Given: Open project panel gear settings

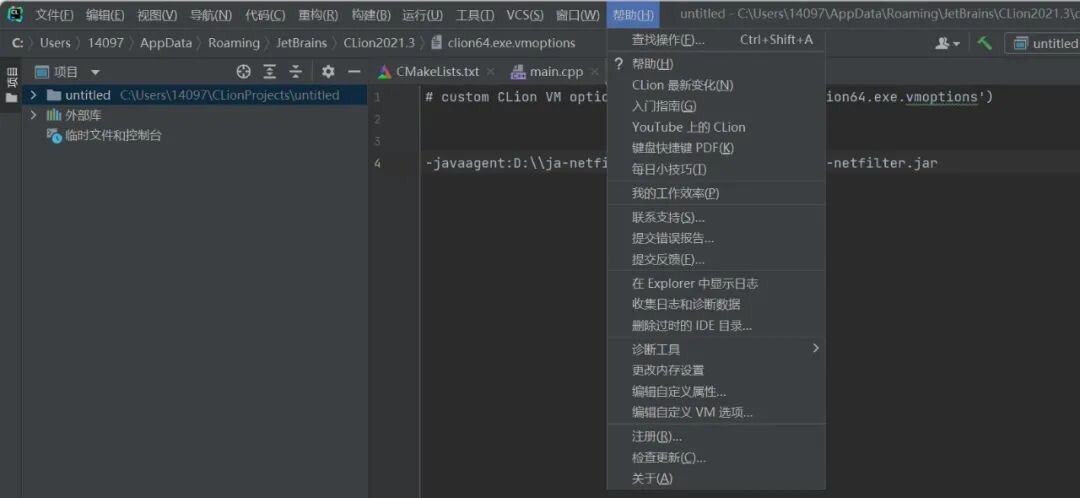Looking at the screenshot, I should 329,72.
